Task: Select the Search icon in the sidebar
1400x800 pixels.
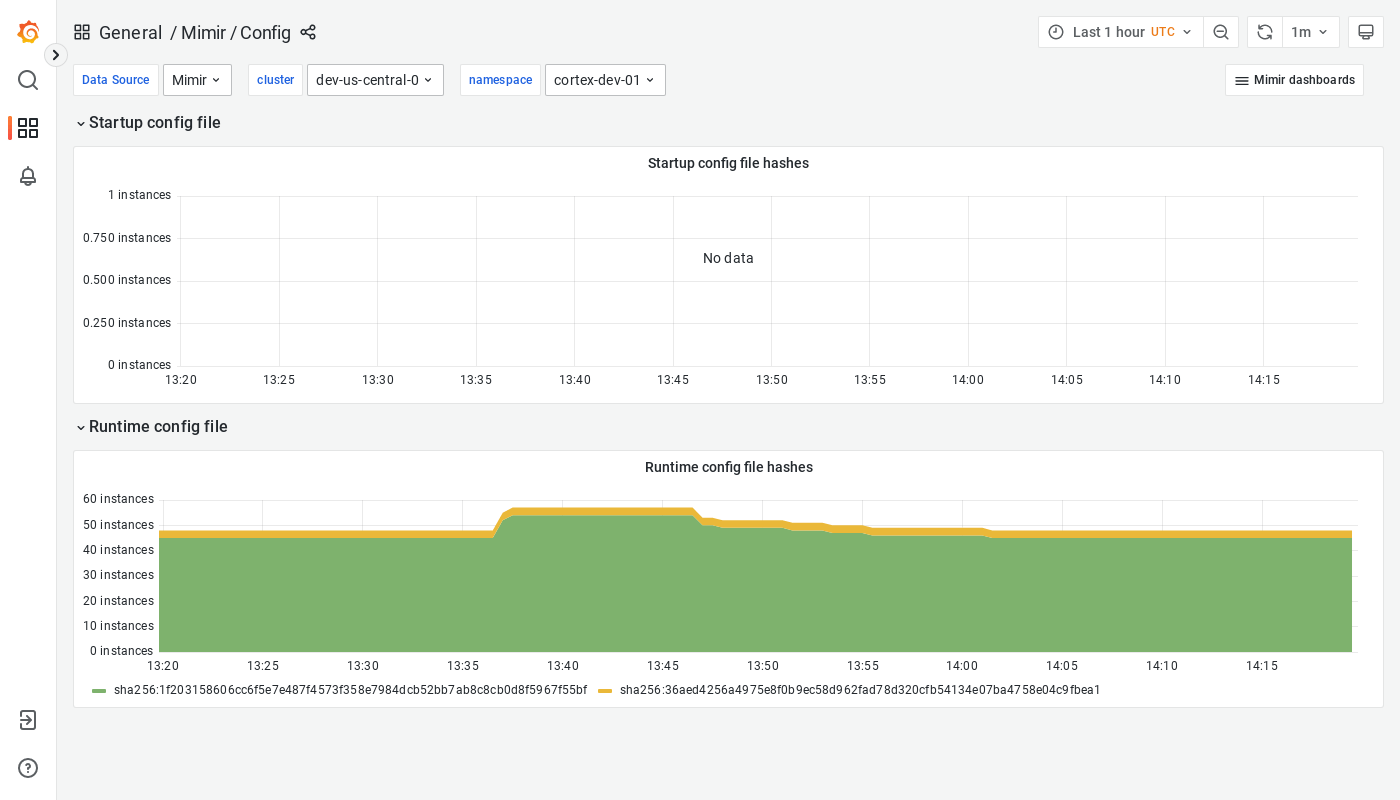Action: [27, 80]
